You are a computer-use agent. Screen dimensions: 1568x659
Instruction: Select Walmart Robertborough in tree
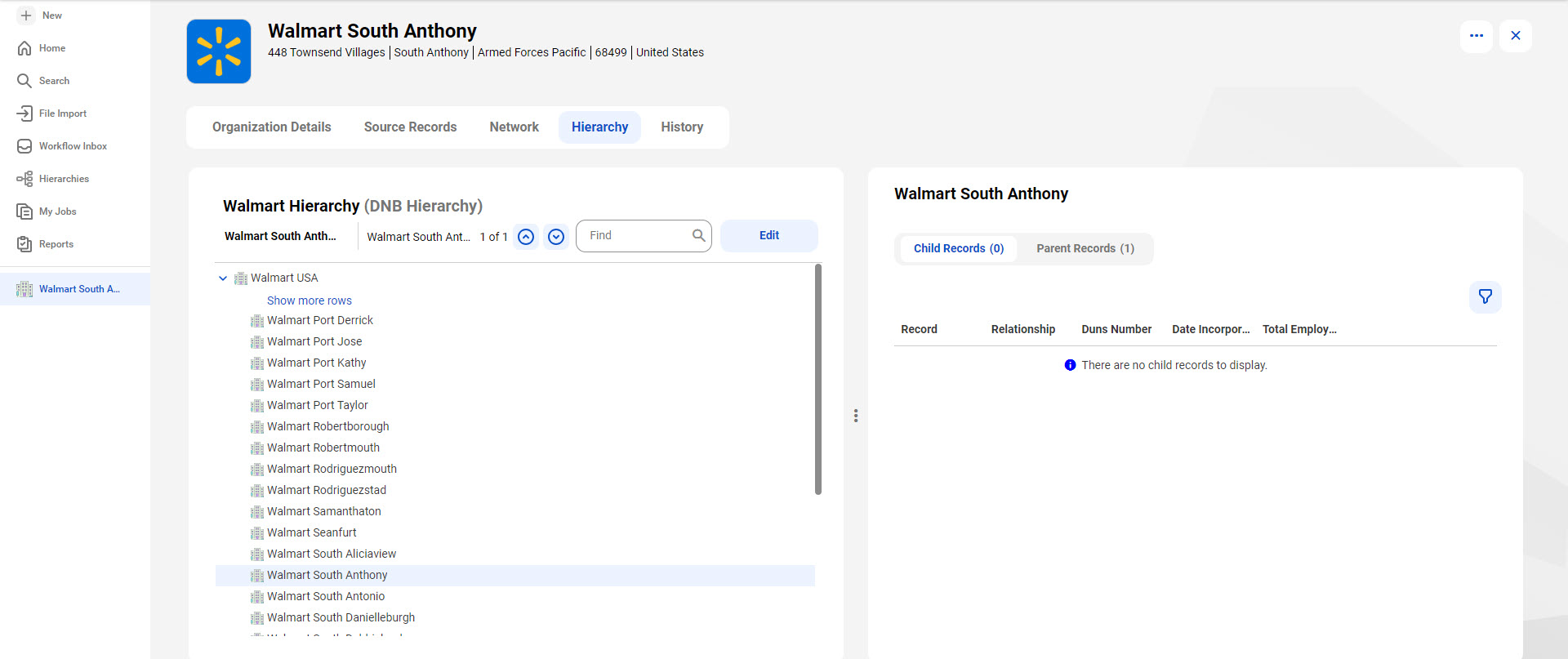[x=328, y=427]
